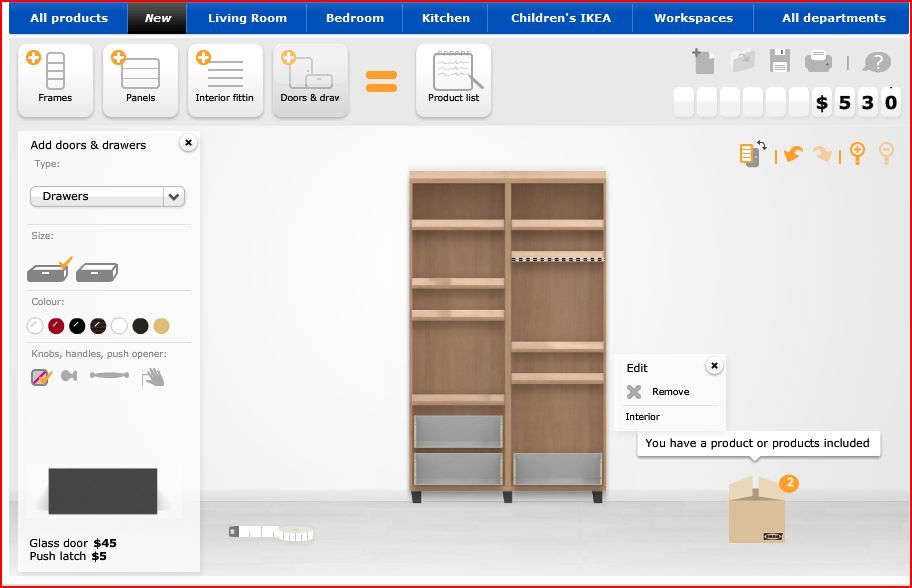912x588 pixels.
Task: Close the Edit popup
Action: coord(714,365)
